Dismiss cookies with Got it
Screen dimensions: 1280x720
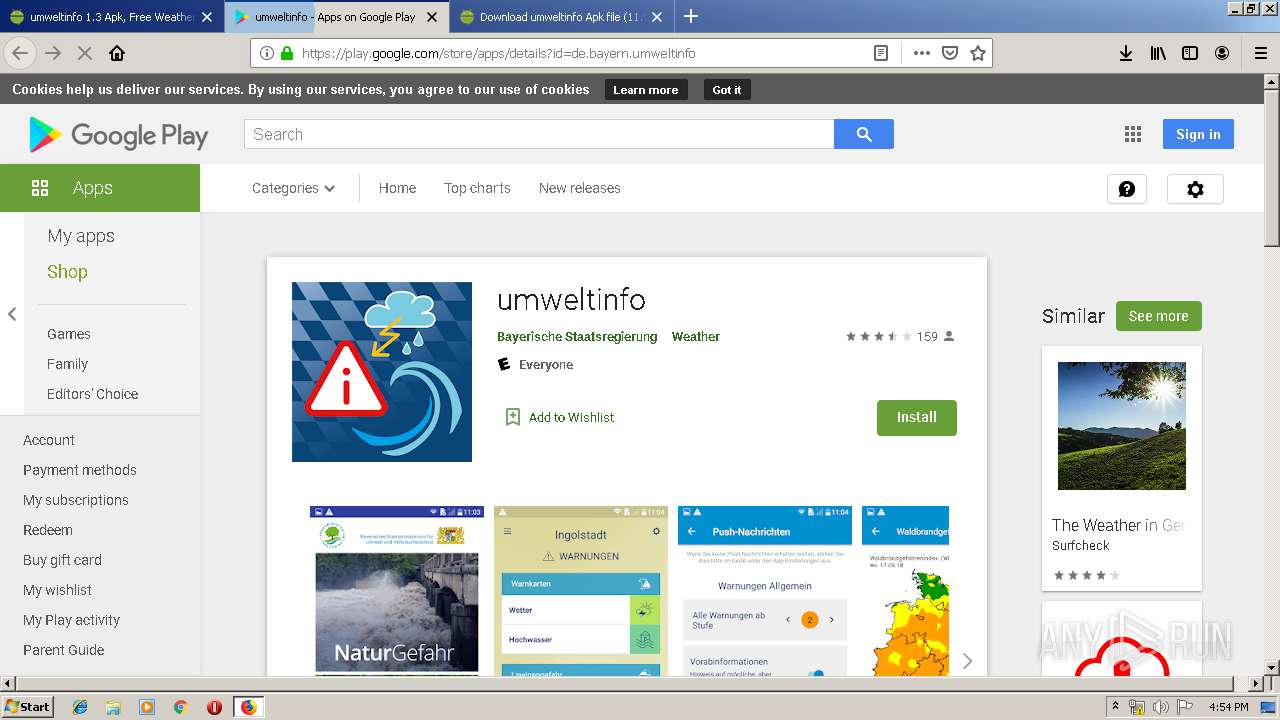727,90
